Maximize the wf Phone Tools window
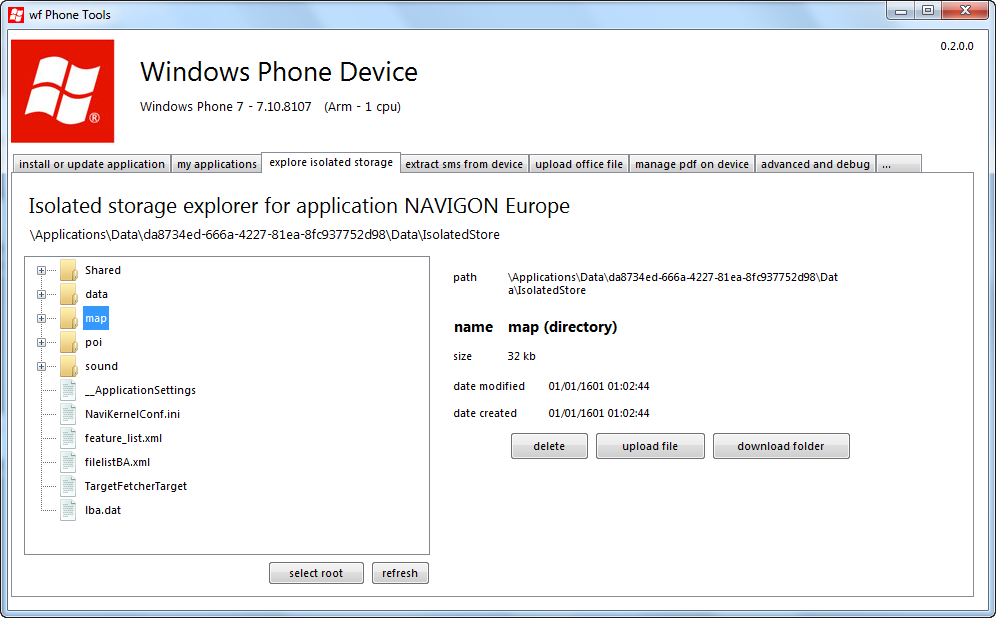 [928, 11]
